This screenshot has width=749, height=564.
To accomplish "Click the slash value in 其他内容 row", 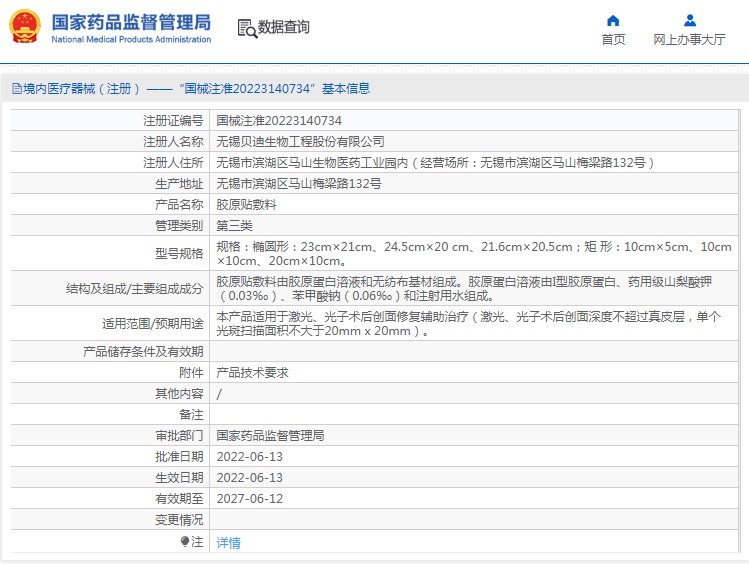I will (219, 394).
